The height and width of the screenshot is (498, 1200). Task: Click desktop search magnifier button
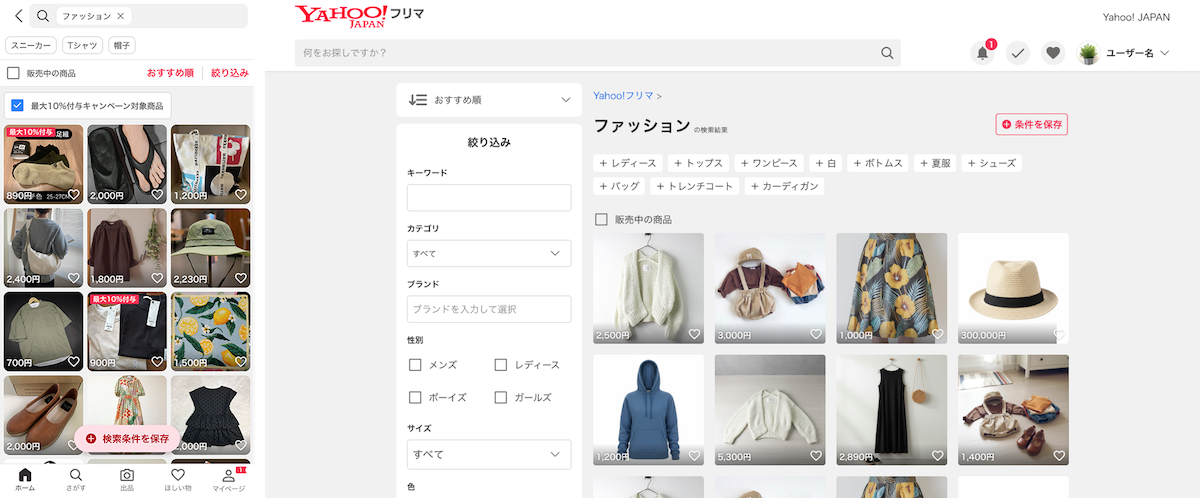(x=887, y=53)
